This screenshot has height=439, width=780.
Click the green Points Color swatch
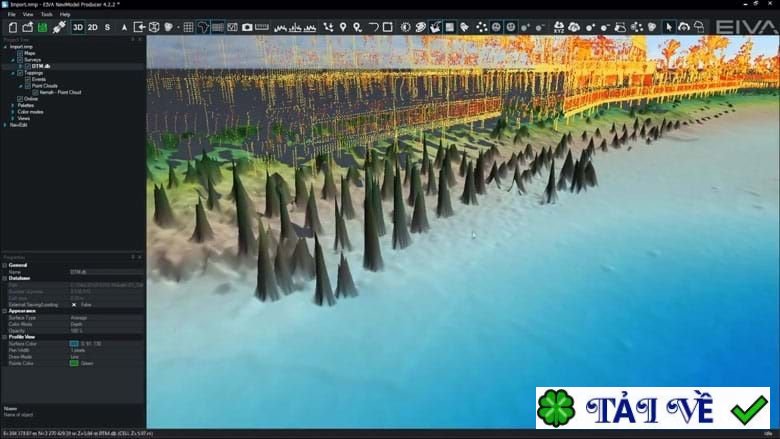point(74,363)
